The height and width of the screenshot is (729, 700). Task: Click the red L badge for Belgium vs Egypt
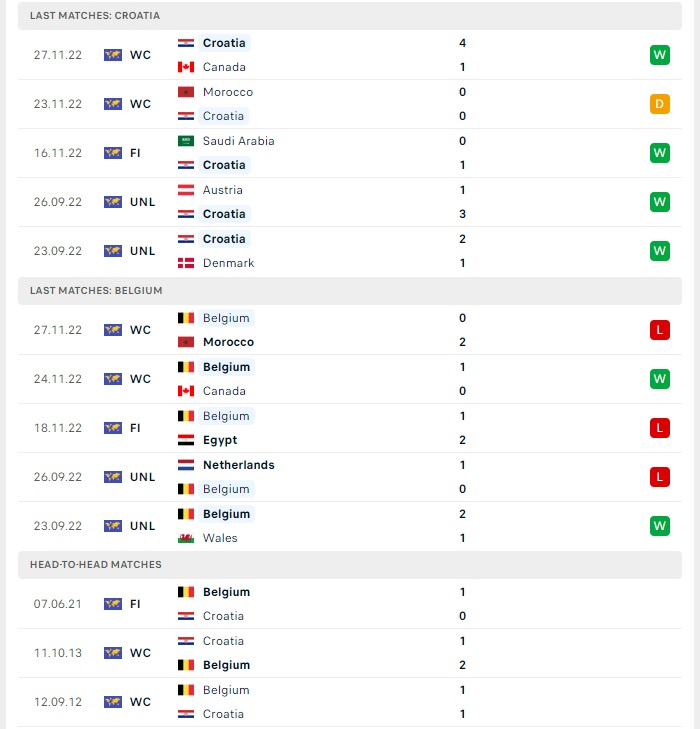click(660, 428)
